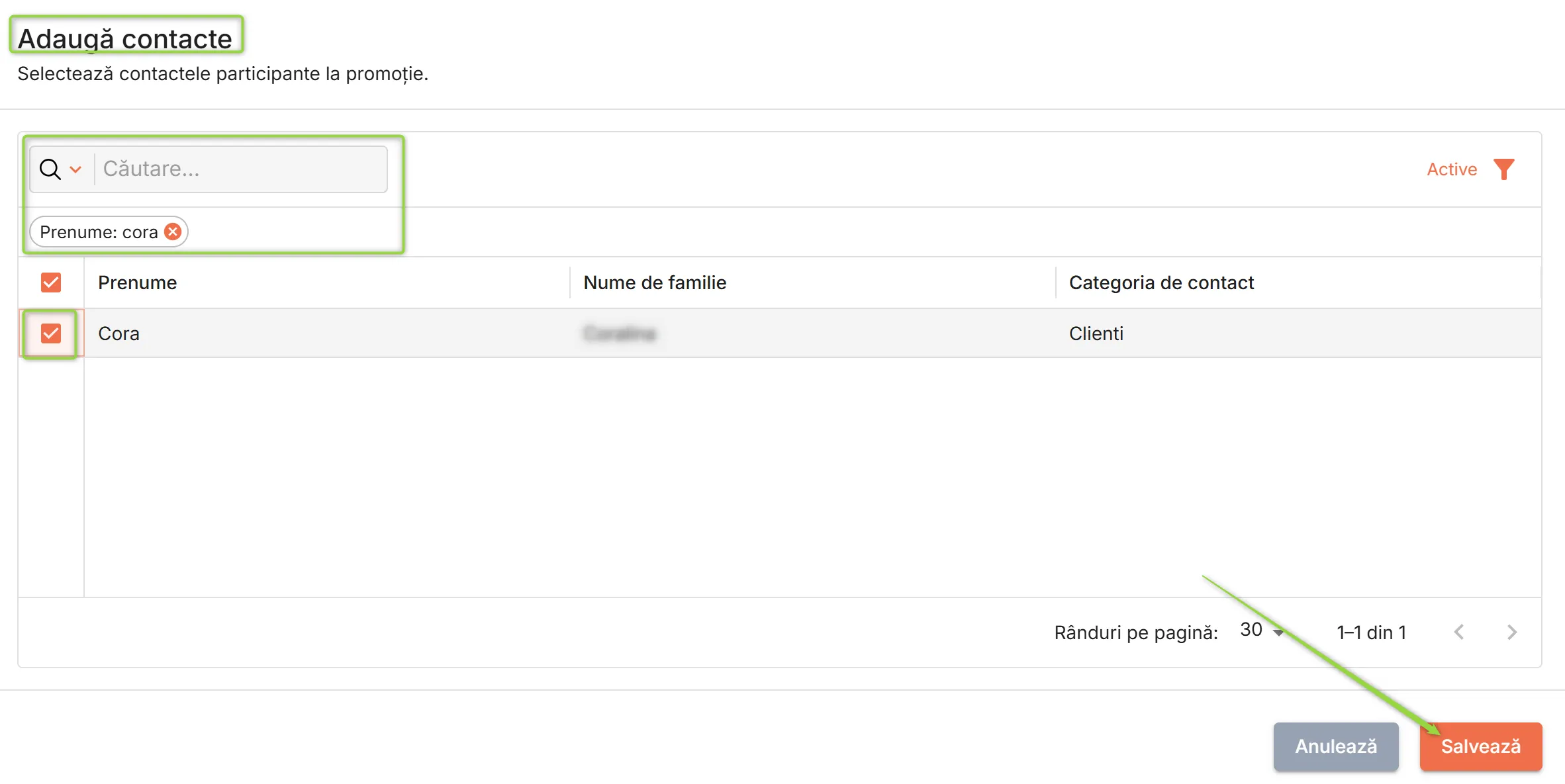Screen dimensions: 1565x784
Task: Remove the 'Prenume: cora' filter chip
Action: tap(173, 232)
